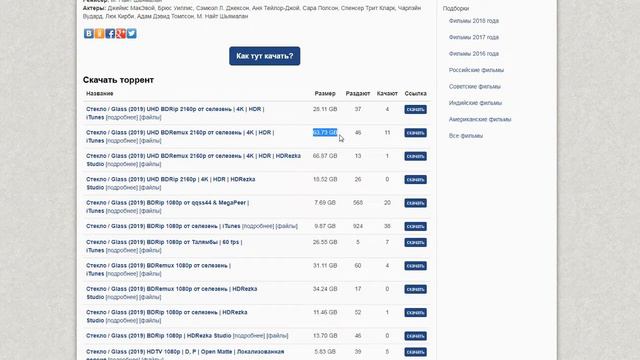The height and width of the screenshot is (360, 640).
Task: Download the 7.69 GB MegaPeer BDRip torrent
Action: tap(416, 203)
